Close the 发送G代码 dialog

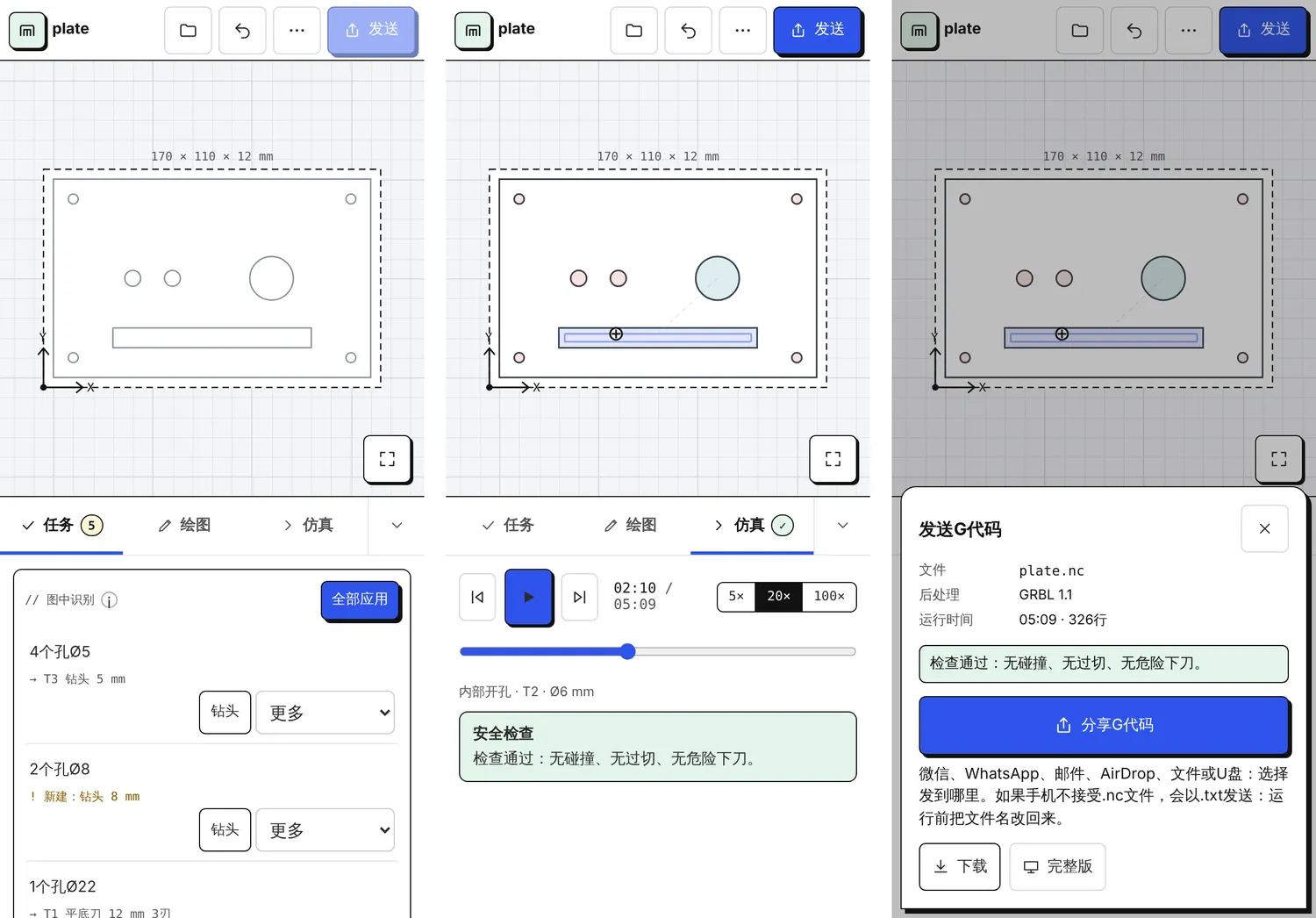(1264, 528)
